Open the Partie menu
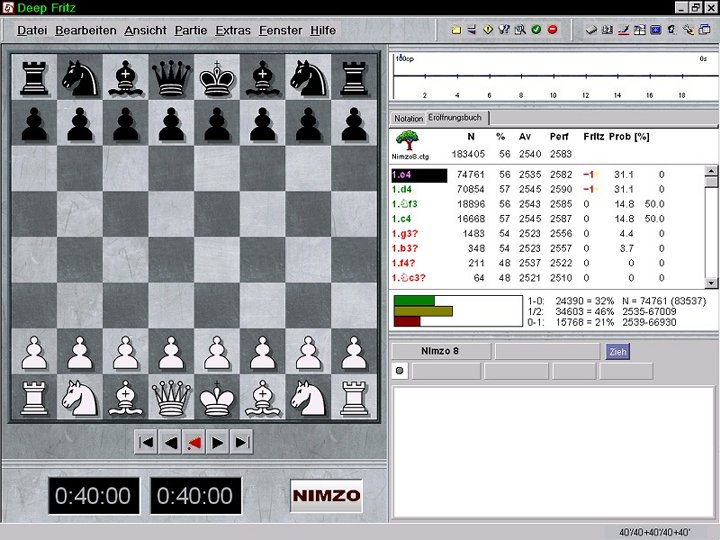The width and height of the screenshot is (720, 540). tap(191, 30)
